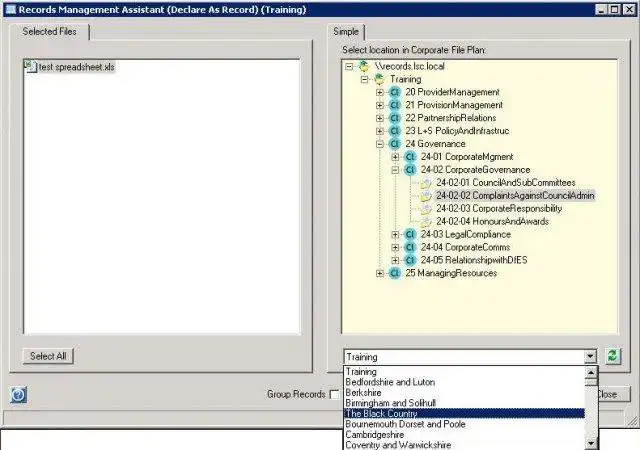Click folder icon of 24-02-02 ComplaintsAgainstCouncilAdmin
The image size is (640, 450).
(426, 196)
